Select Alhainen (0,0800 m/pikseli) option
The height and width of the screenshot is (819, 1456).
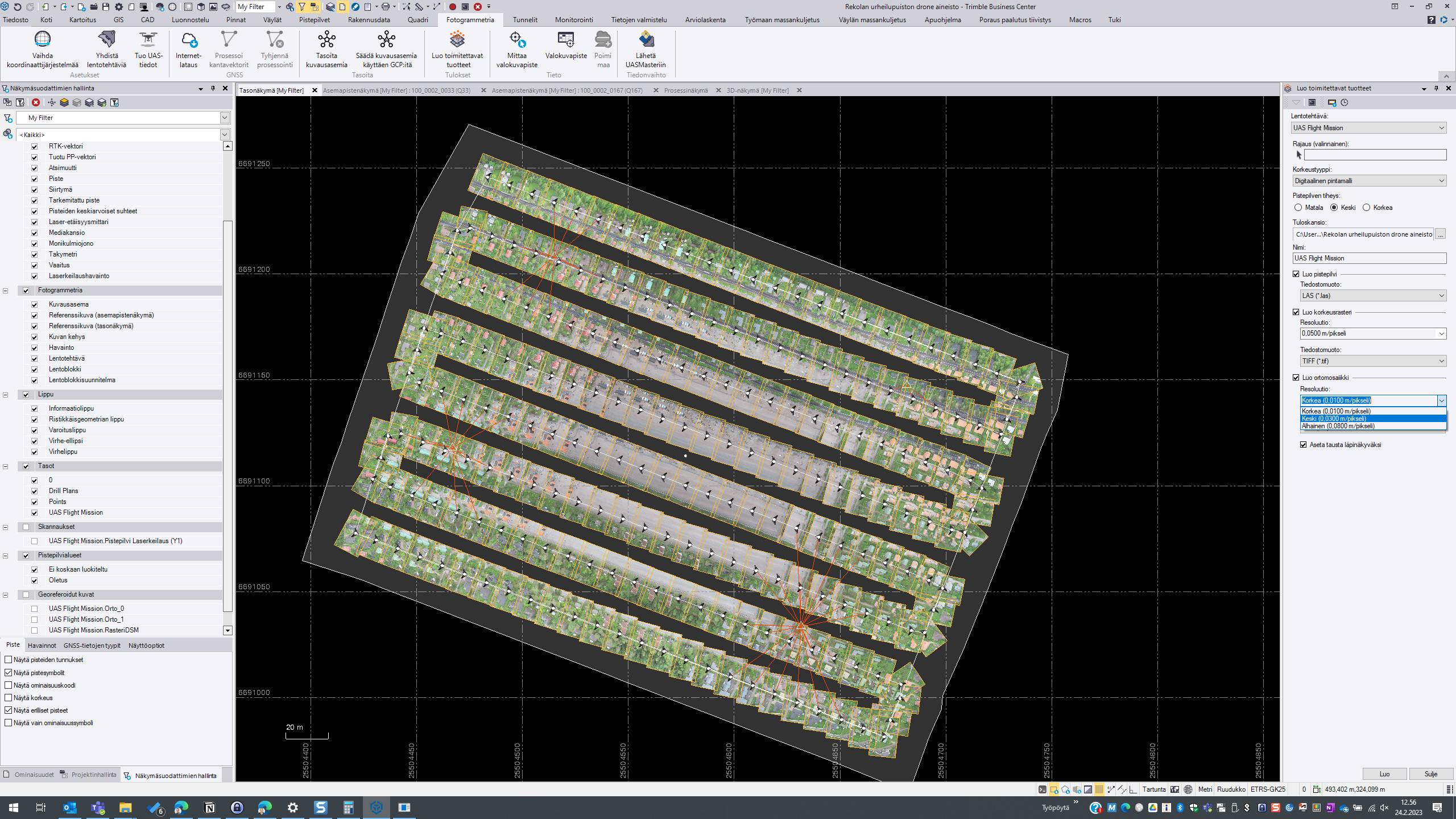tap(1373, 426)
